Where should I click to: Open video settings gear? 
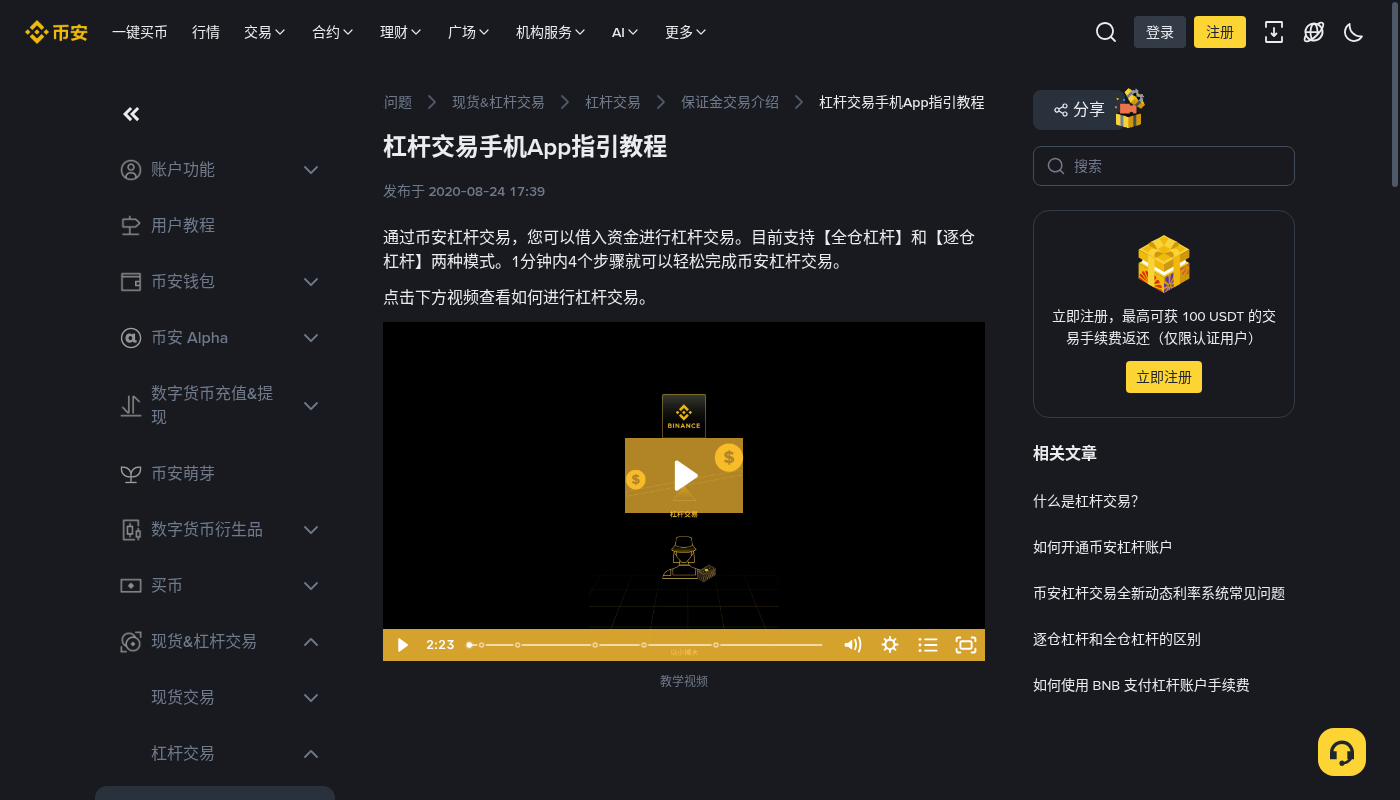point(890,645)
